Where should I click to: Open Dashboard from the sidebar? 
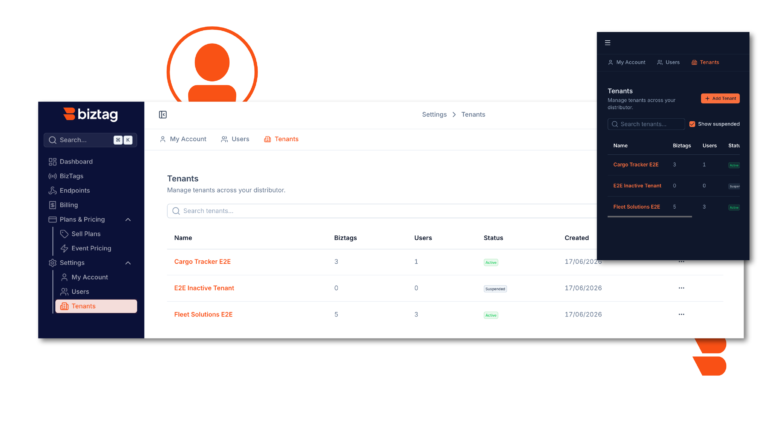click(x=76, y=162)
